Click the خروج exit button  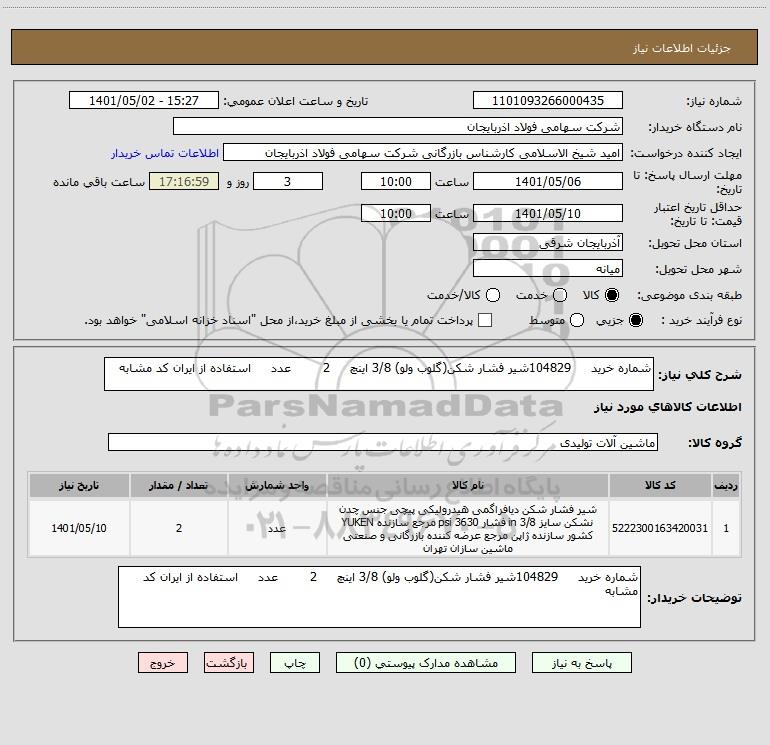pos(163,663)
